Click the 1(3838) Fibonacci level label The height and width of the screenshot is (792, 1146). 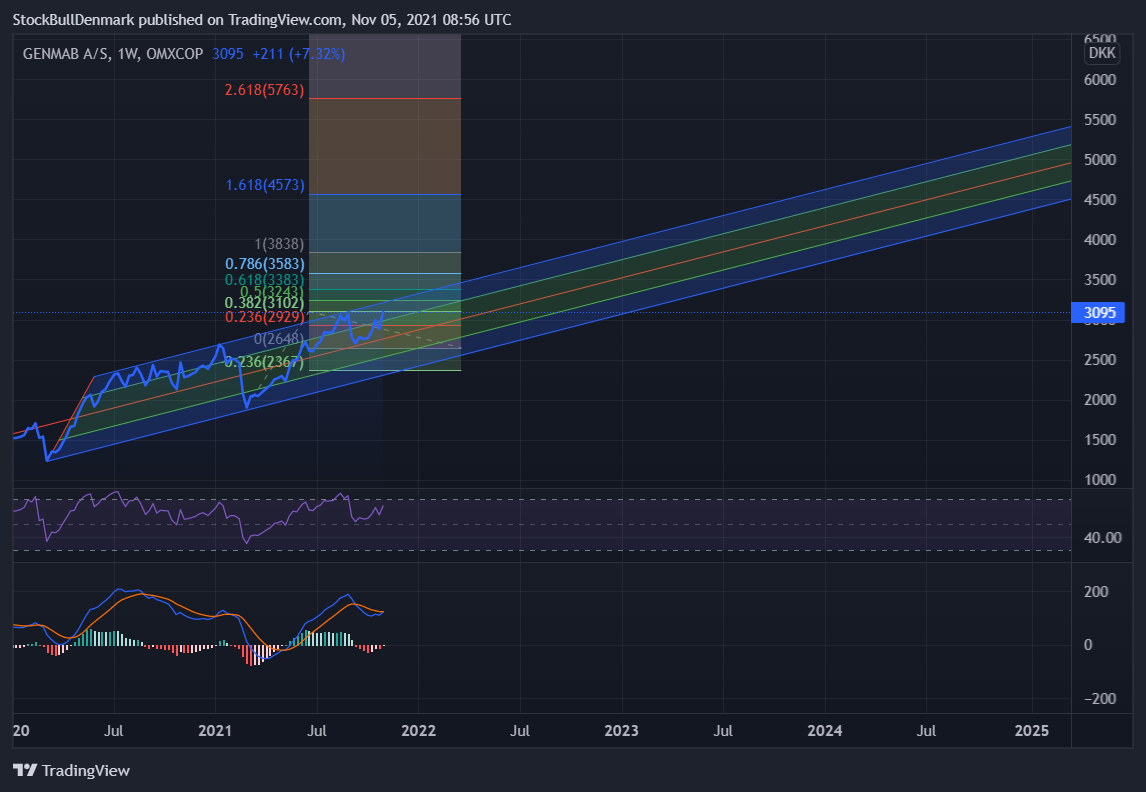[279, 244]
